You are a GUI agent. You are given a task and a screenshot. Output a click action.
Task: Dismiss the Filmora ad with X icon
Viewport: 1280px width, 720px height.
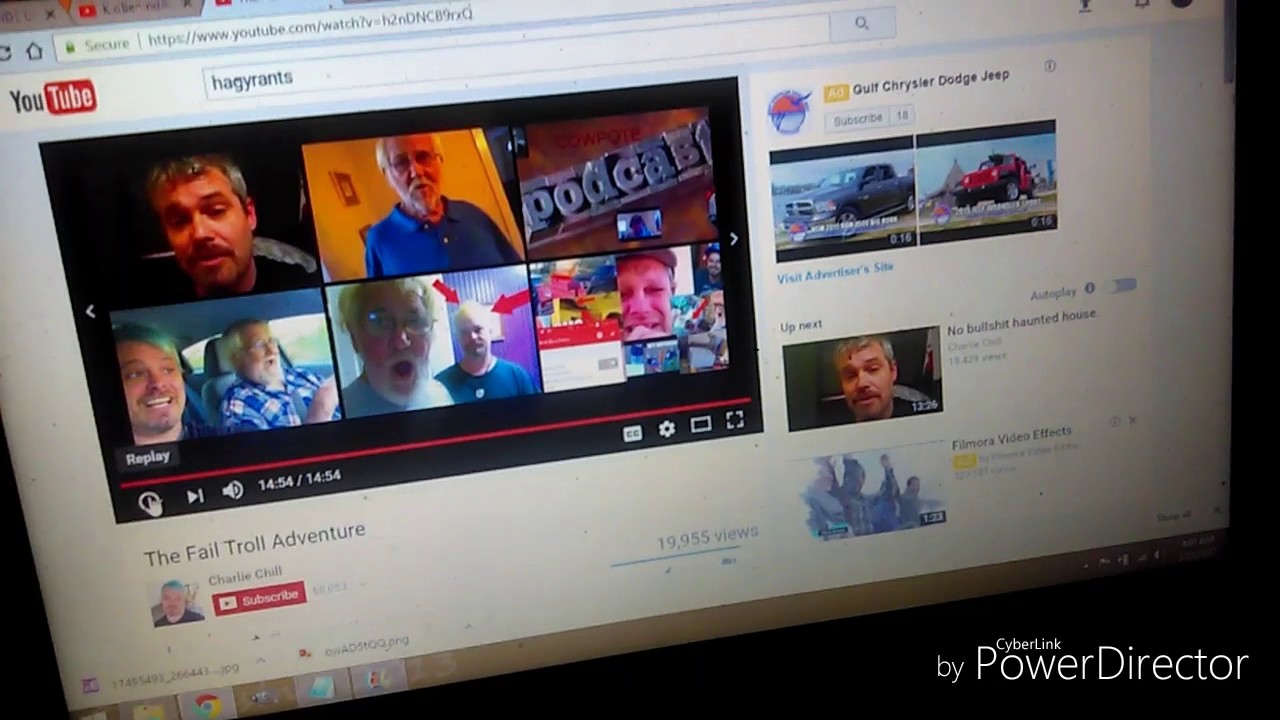pyautogui.click(x=1132, y=421)
